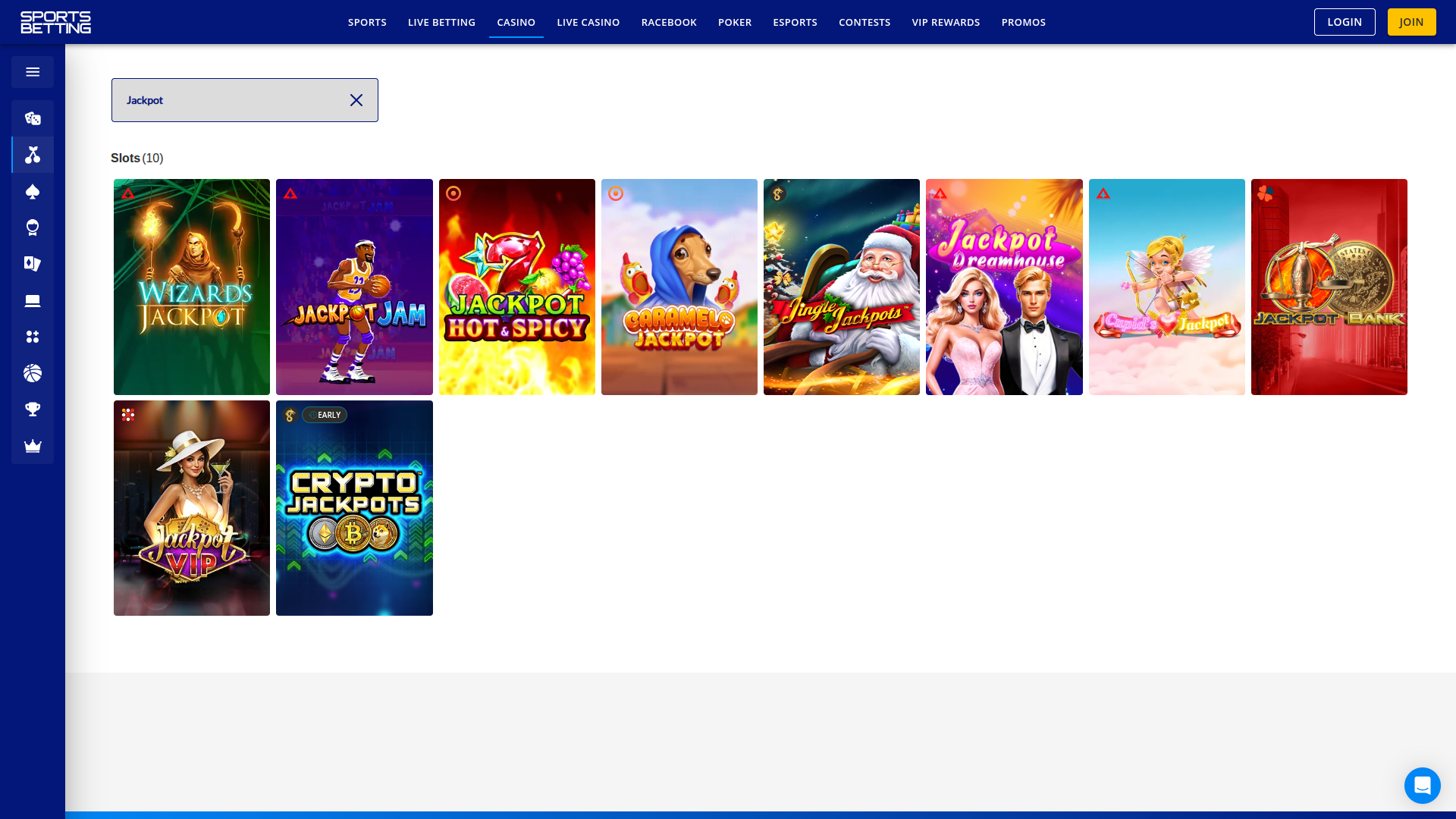Click the LOGIN button
This screenshot has width=1456, height=819.
pyautogui.click(x=1345, y=22)
